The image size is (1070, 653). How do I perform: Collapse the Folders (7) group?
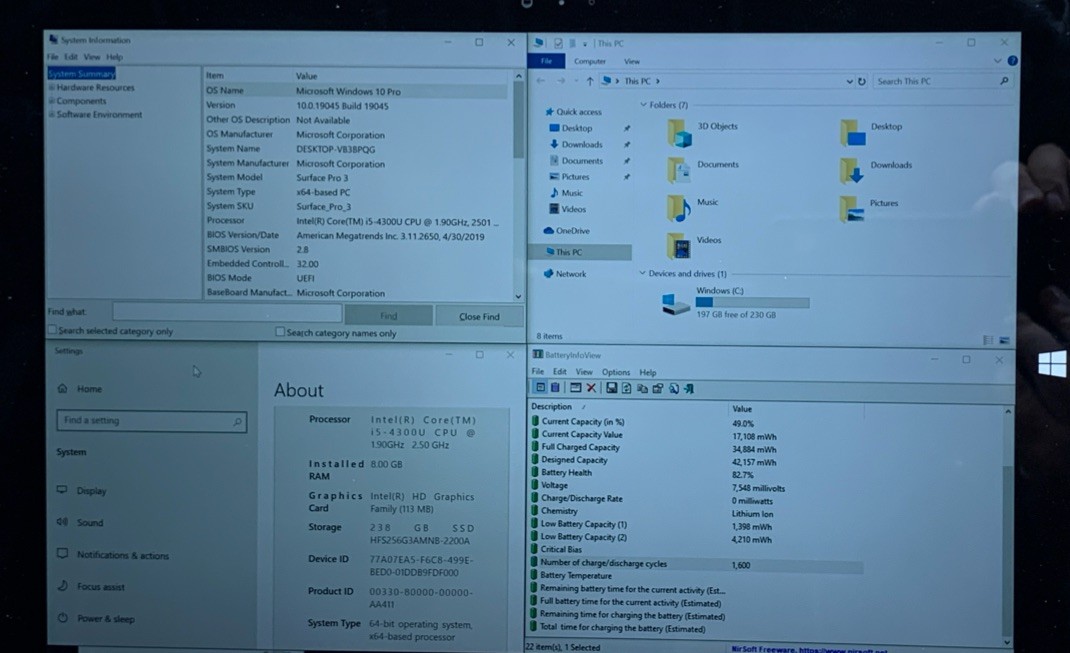[643, 104]
